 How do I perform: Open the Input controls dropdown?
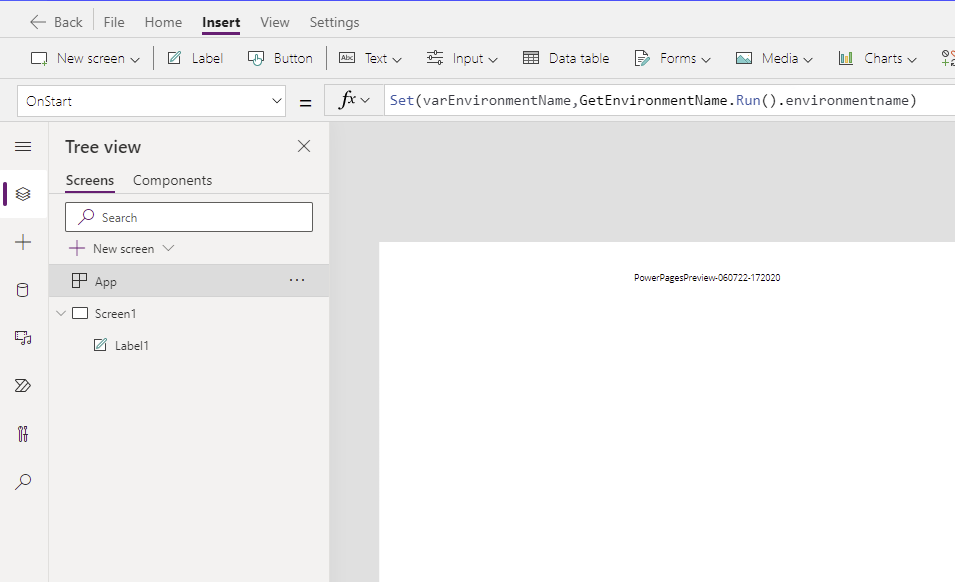coord(462,58)
